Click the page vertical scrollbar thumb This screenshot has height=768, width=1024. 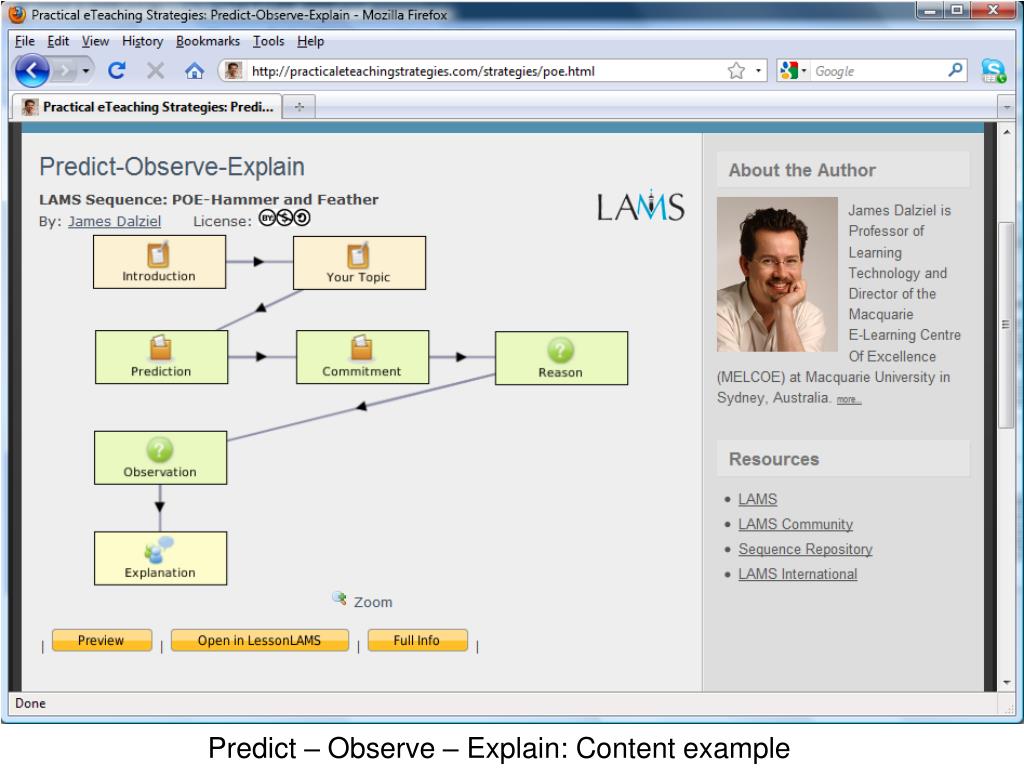tap(1006, 325)
